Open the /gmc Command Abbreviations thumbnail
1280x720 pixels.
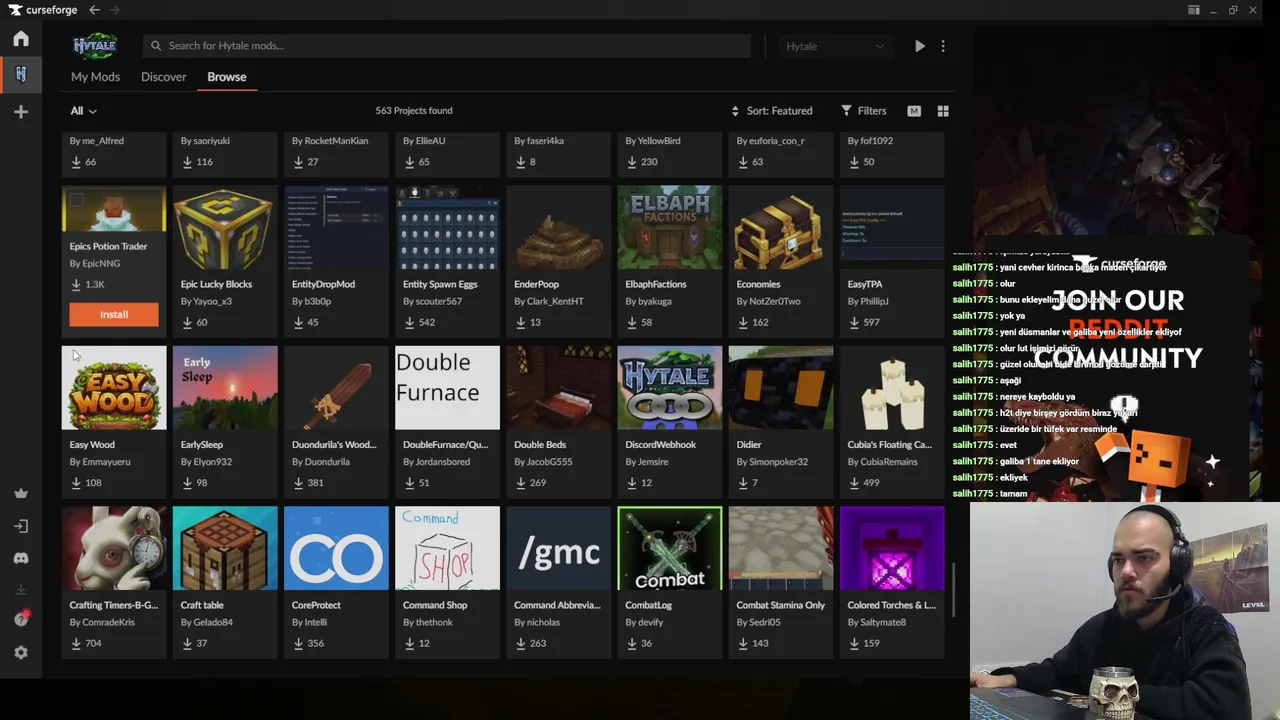[x=558, y=548]
